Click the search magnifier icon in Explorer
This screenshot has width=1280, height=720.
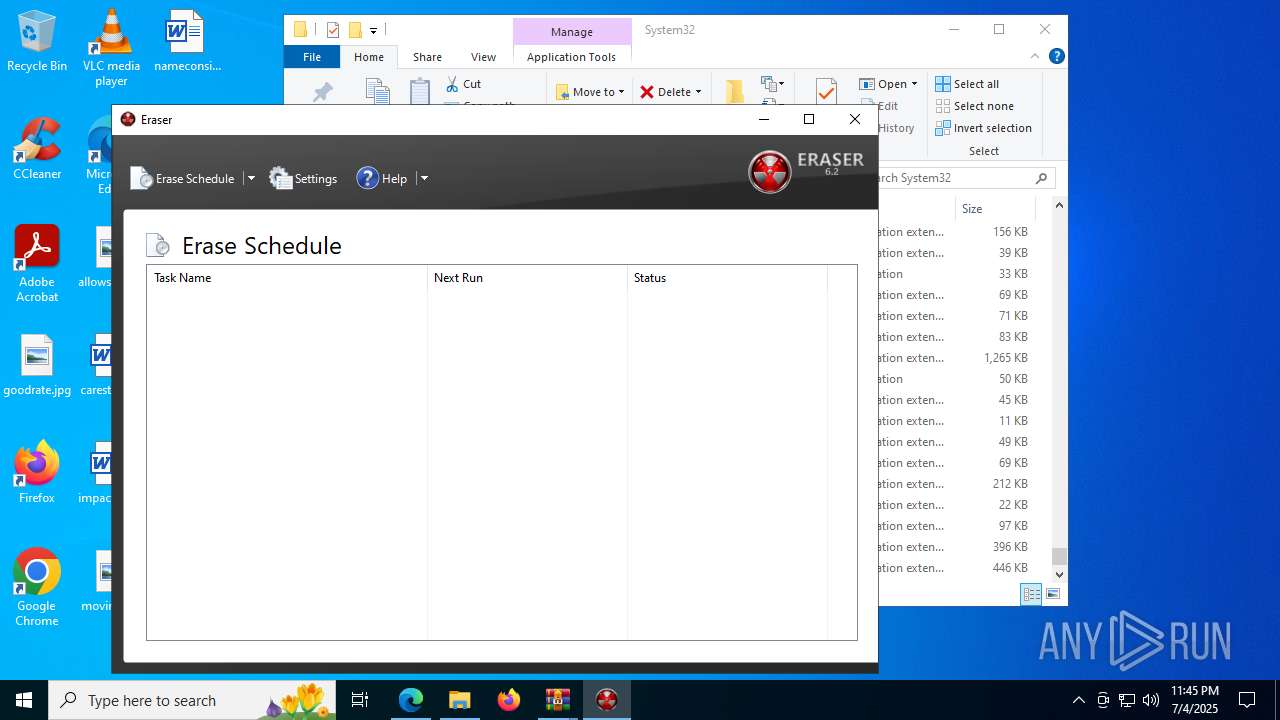tap(1041, 178)
